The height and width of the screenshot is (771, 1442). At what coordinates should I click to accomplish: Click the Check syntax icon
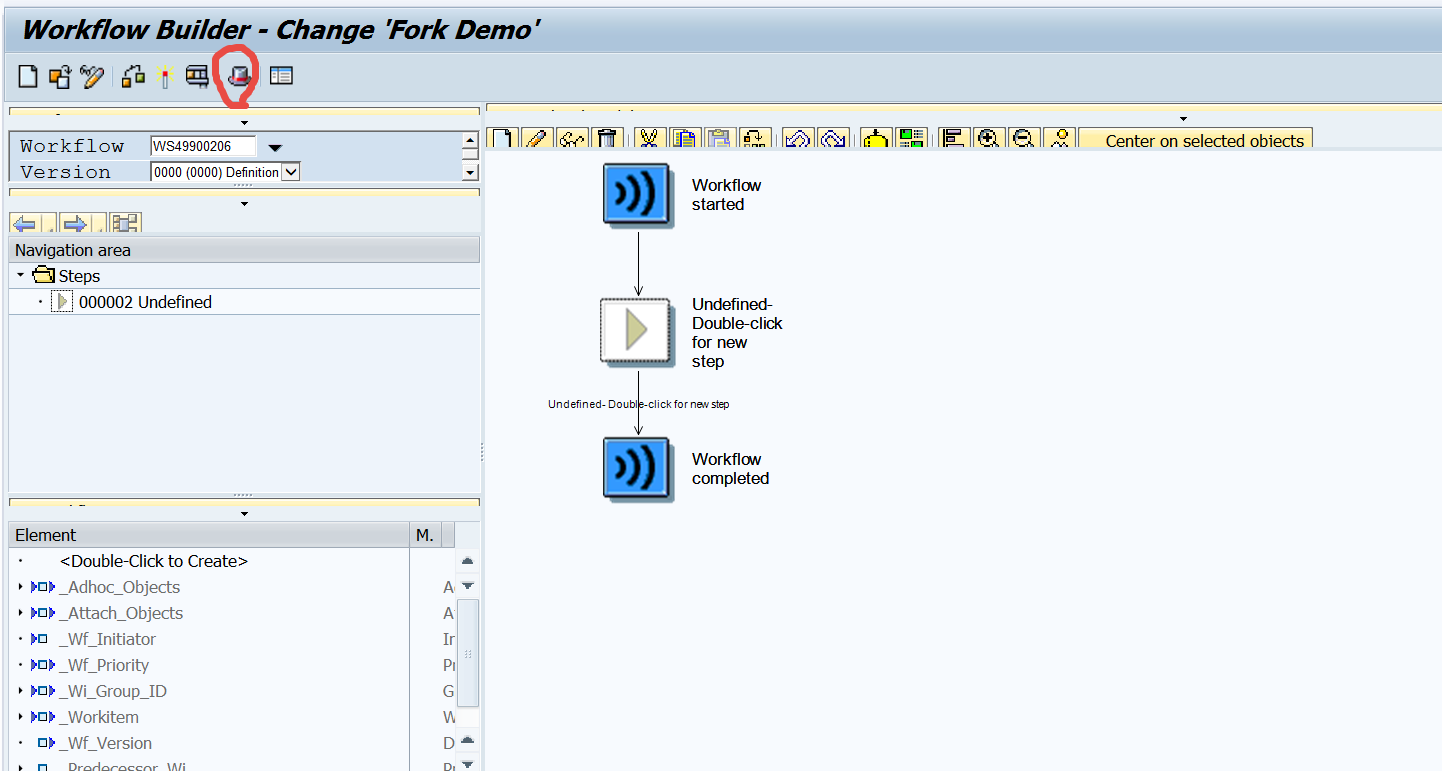(x=133, y=76)
